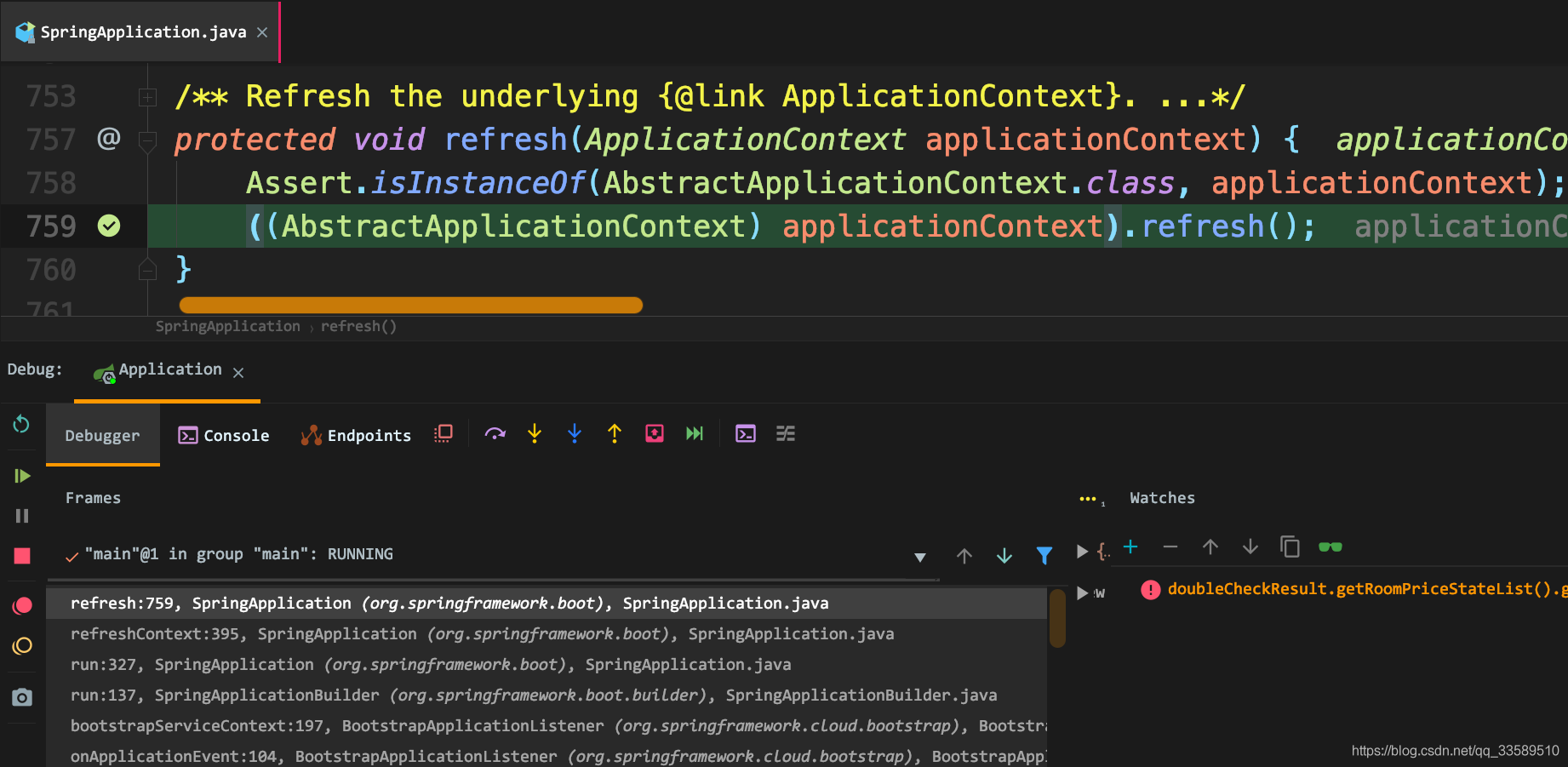Viewport: 1568px width, 767px height.
Task: Toggle the frames filter funnel icon
Action: click(x=1044, y=556)
